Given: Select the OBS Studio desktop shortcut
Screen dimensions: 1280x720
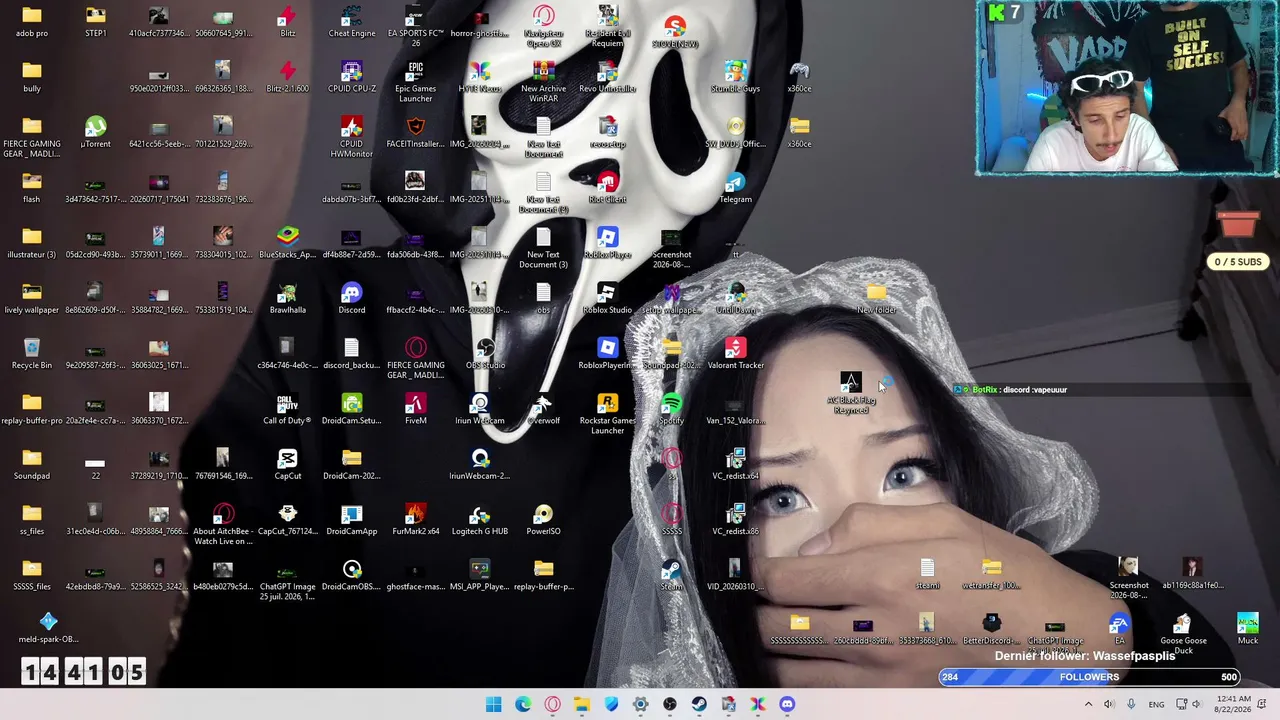Looking at the screenshot, I should coord(485,353).
